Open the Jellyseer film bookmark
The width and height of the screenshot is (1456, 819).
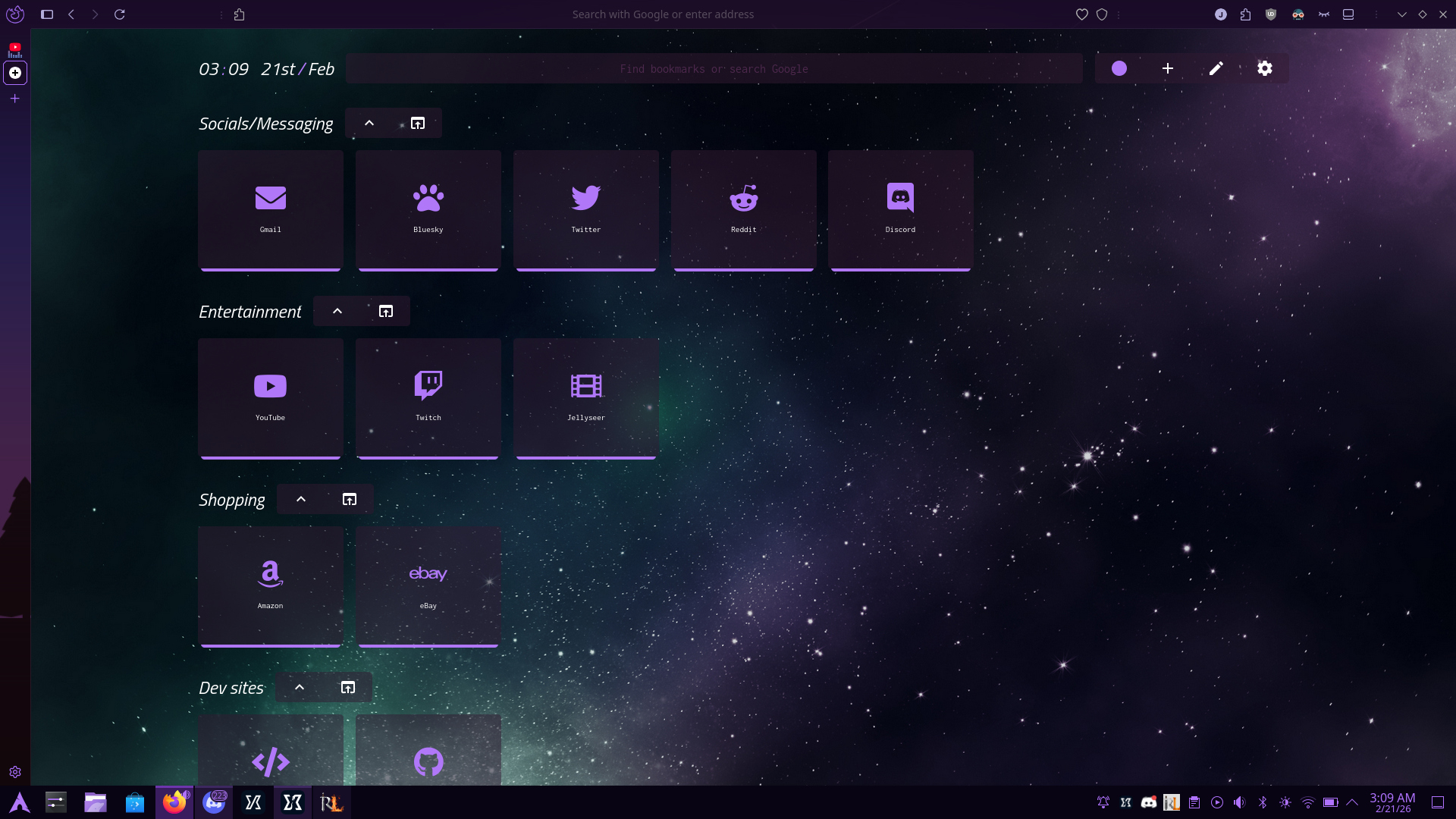pyautogui.click(x=585, y=397)
